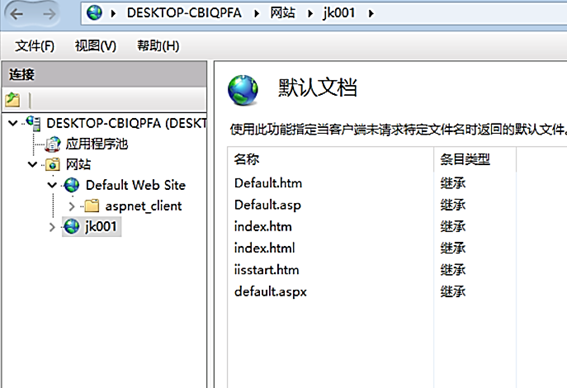Collapse the 网站 tree node
Image resolution: width=567 pixels, height=388 pixels.
point(33,165)
